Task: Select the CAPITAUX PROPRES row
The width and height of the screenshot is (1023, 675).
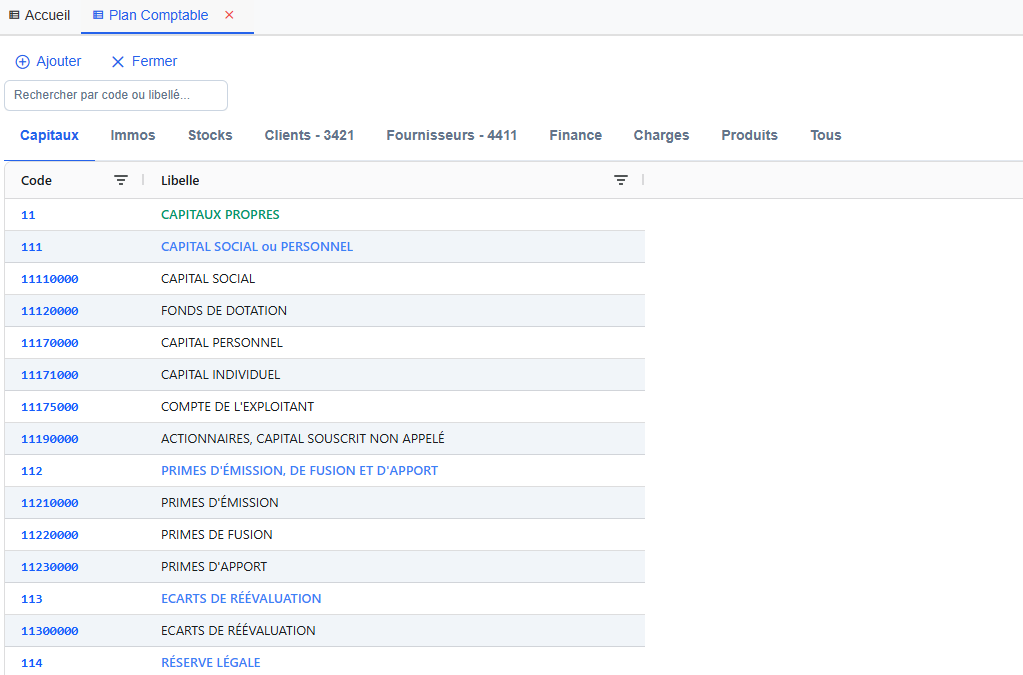Action: click(220, 215)
